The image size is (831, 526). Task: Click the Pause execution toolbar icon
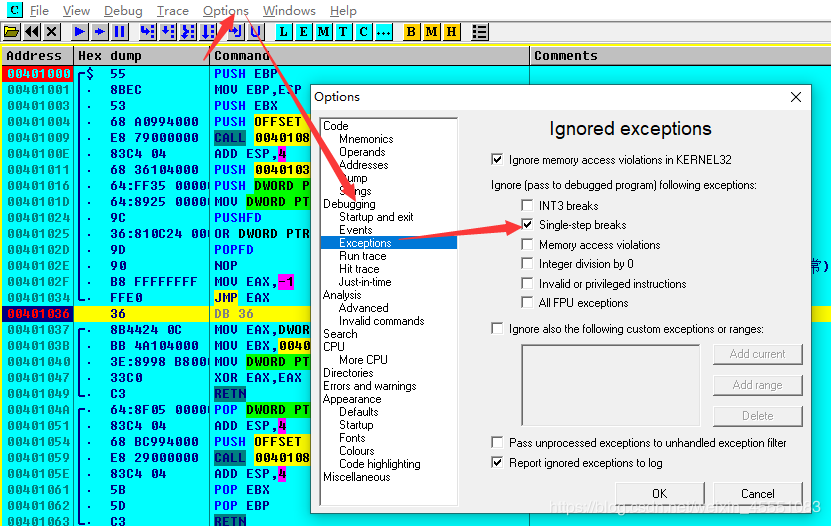[x=120, y=32]
